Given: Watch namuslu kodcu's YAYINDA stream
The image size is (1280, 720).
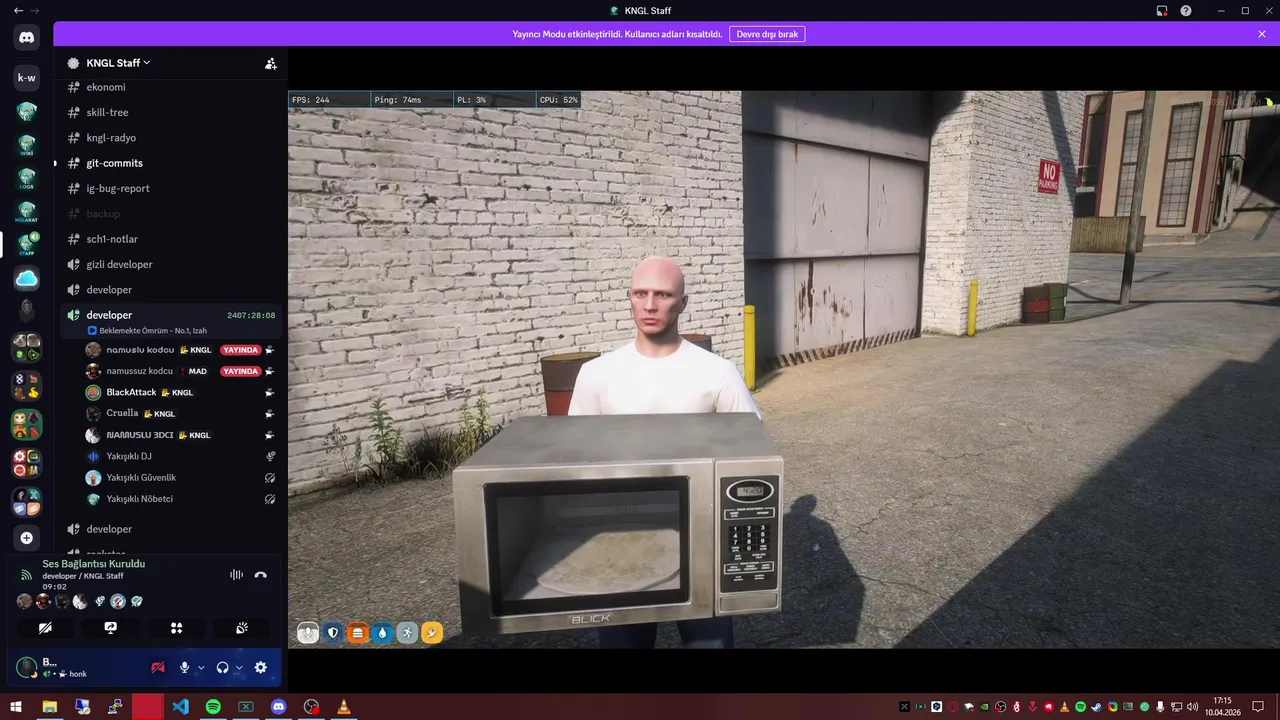Looking at the screenshot, I should (x=240, y=350).
